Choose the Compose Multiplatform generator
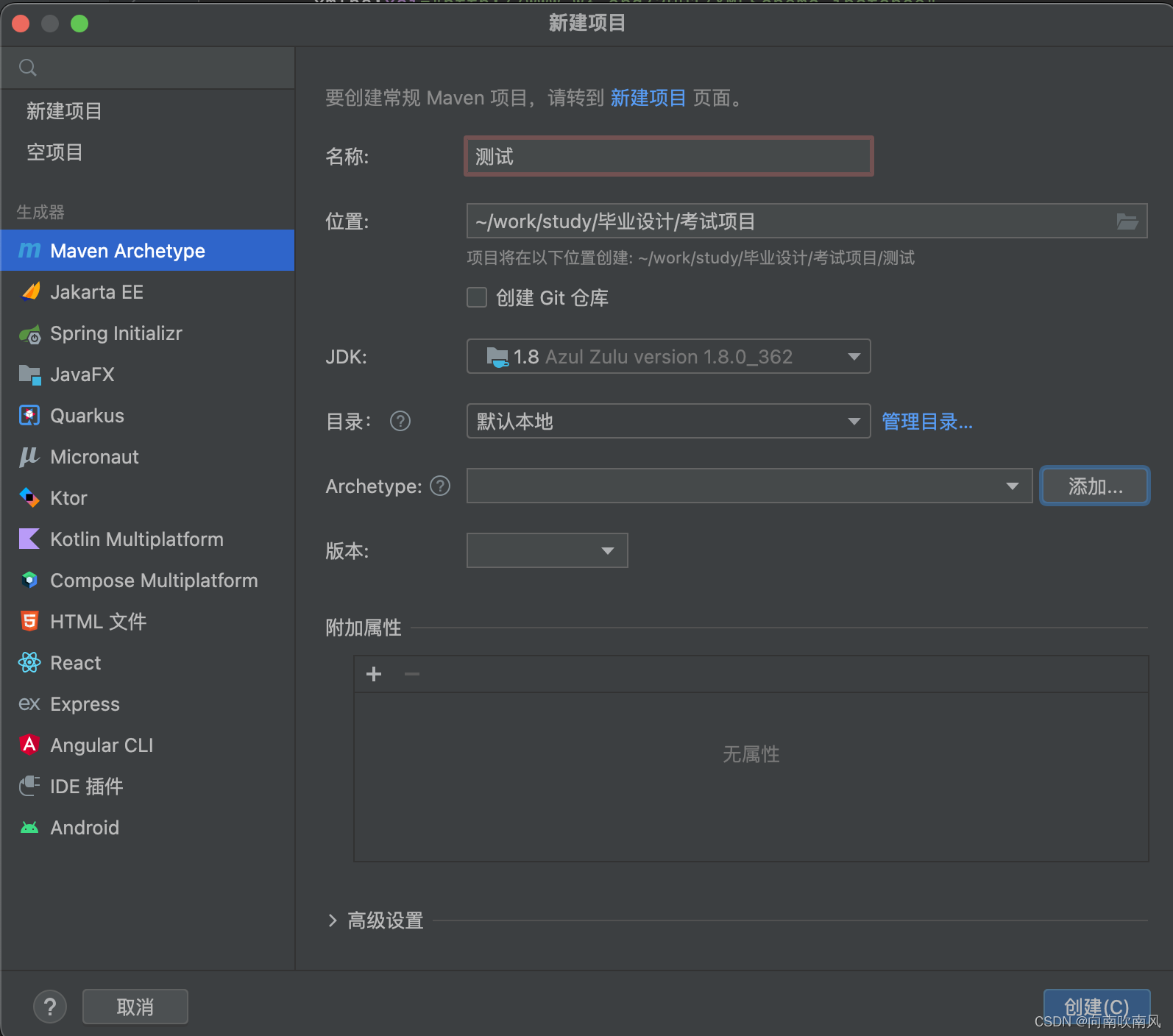Image resolution: width=1173 pixels, height=1036 pixels. pos(147,581)
